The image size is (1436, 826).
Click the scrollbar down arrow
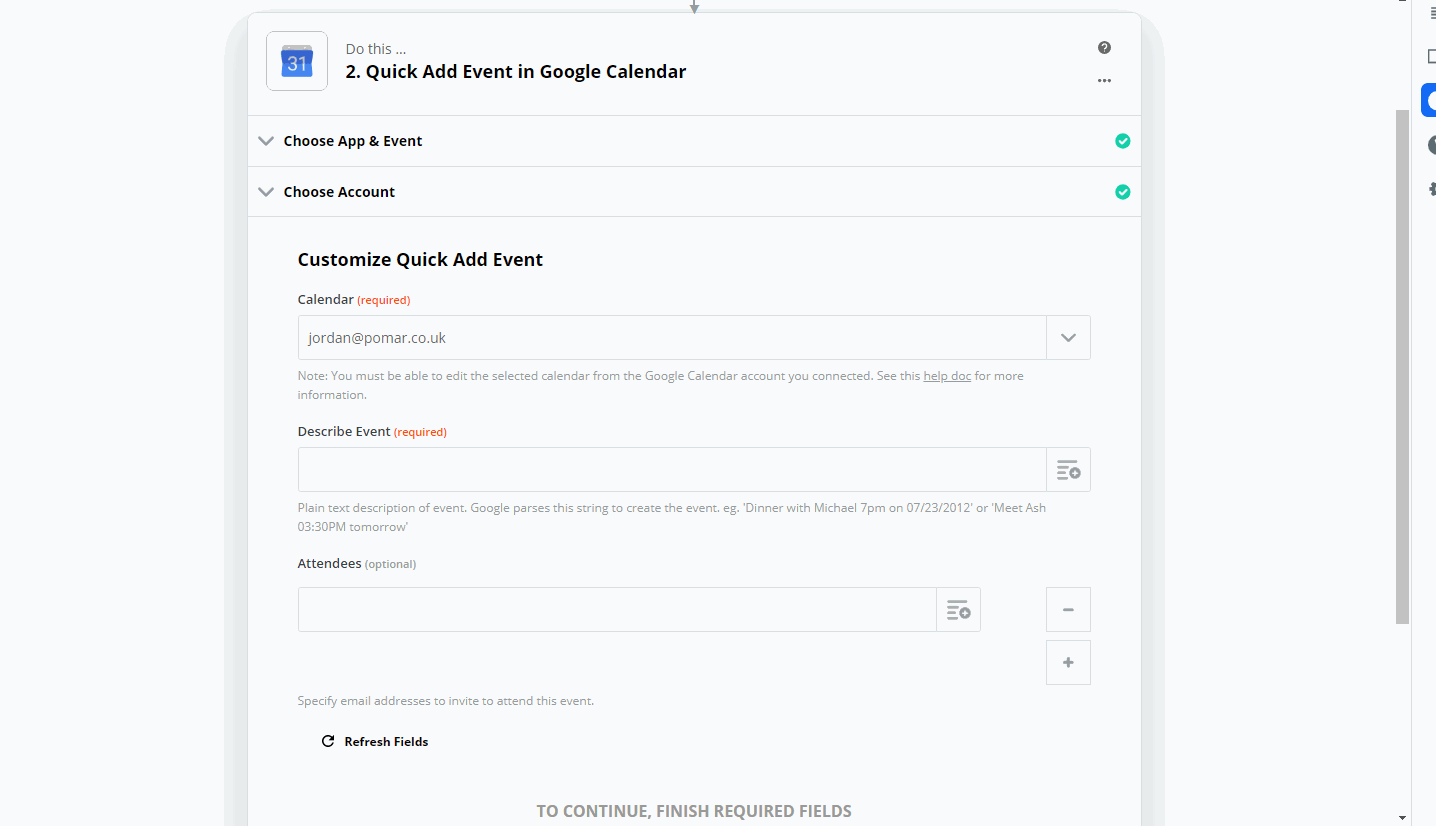click(x=1403, y=818)
